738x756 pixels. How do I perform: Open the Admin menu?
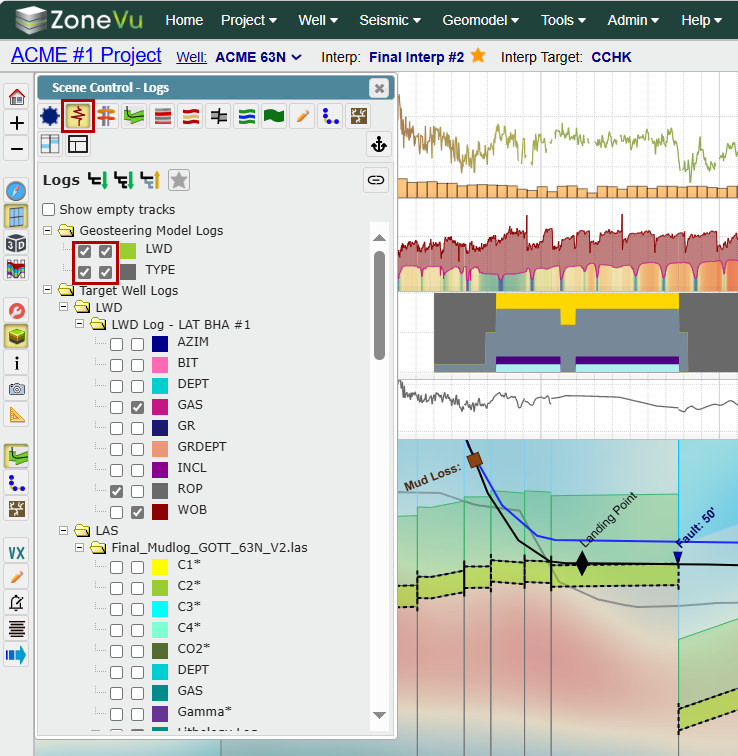(x=633, y=20)
